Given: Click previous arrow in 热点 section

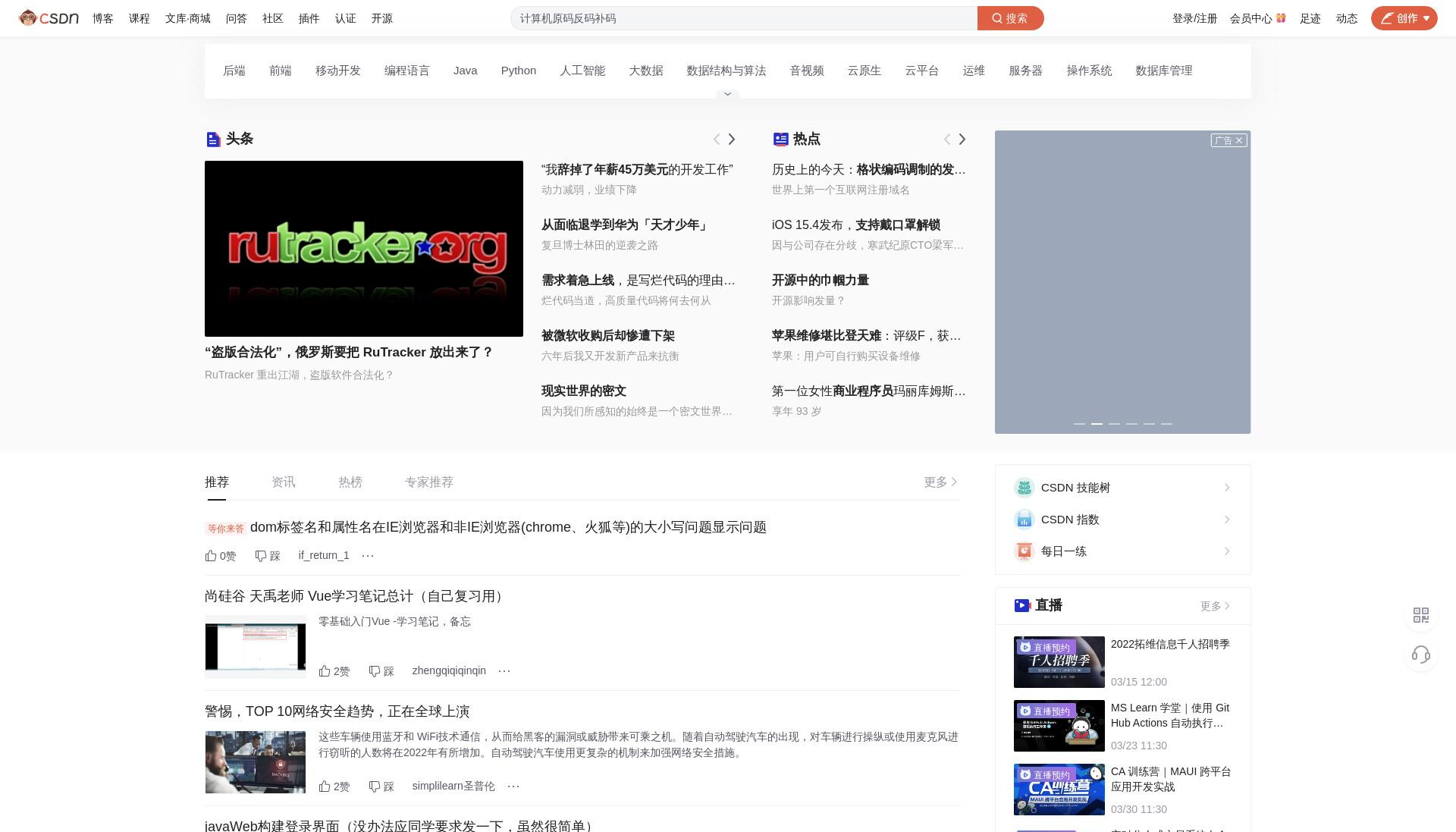Looking at the screenshot, I should coord(947,139).
